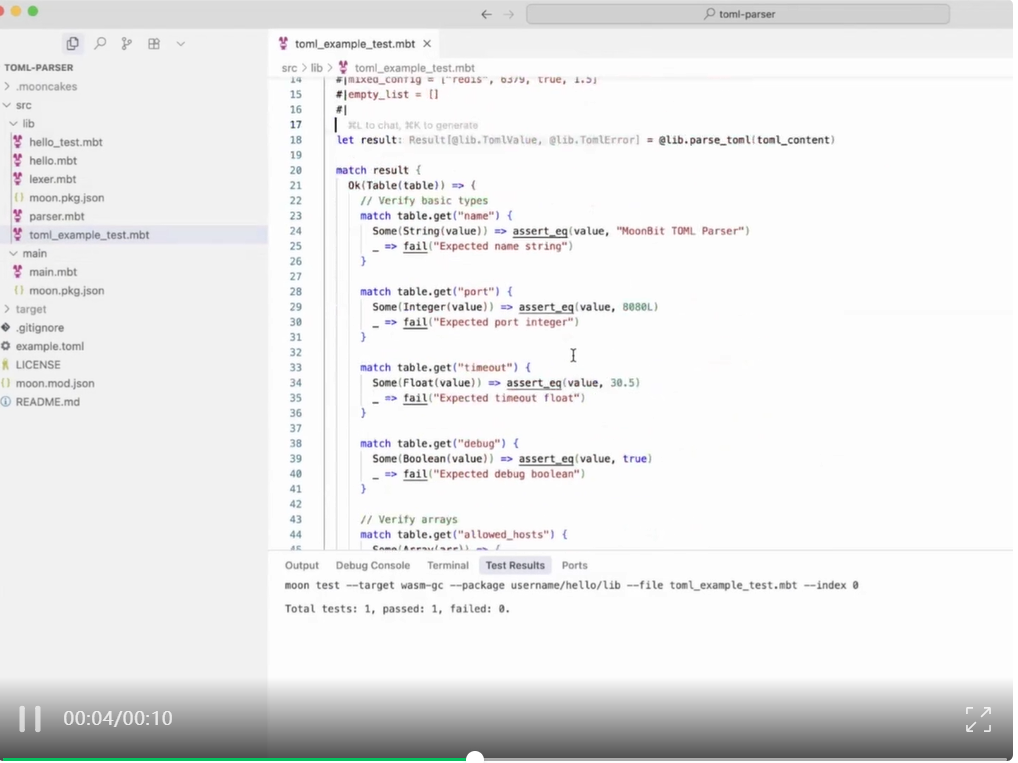Switch to the Debug Console tab

[x=373, y=566]
